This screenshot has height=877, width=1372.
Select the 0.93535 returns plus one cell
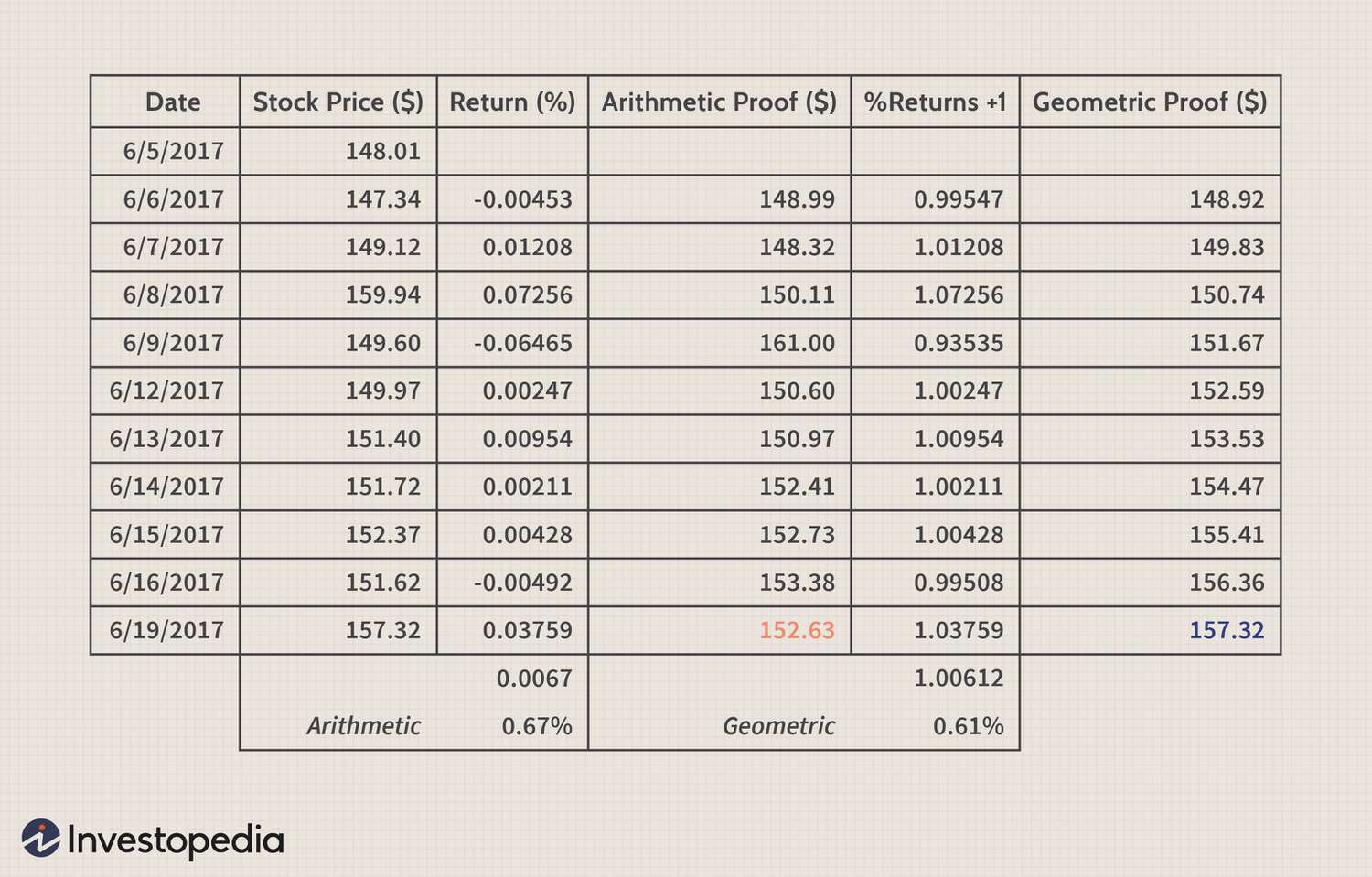click(935, 343)
